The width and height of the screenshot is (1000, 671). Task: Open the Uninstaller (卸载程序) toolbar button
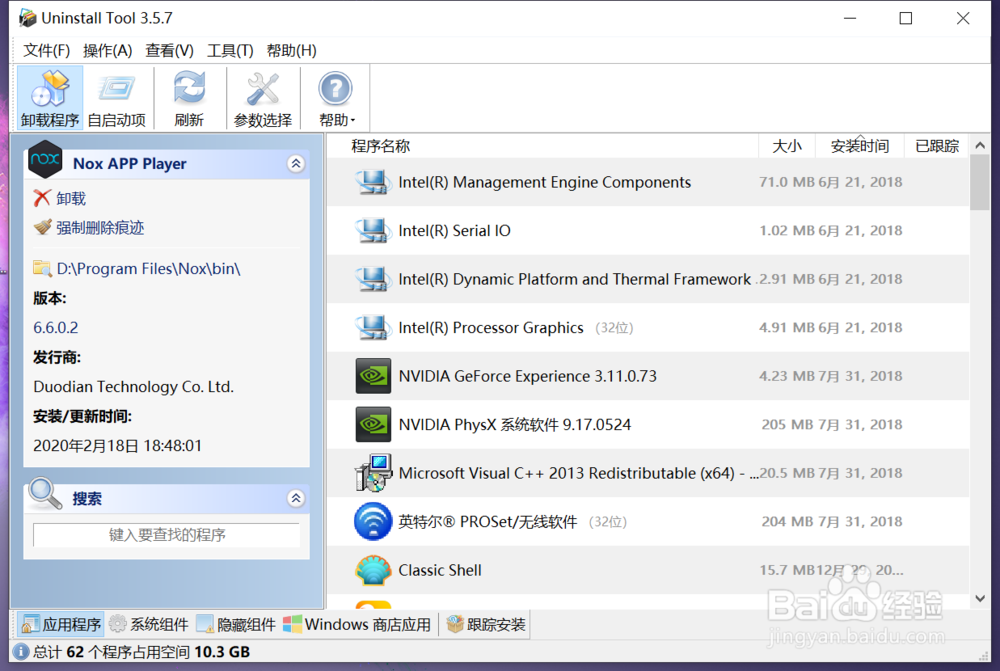point(50,98)
